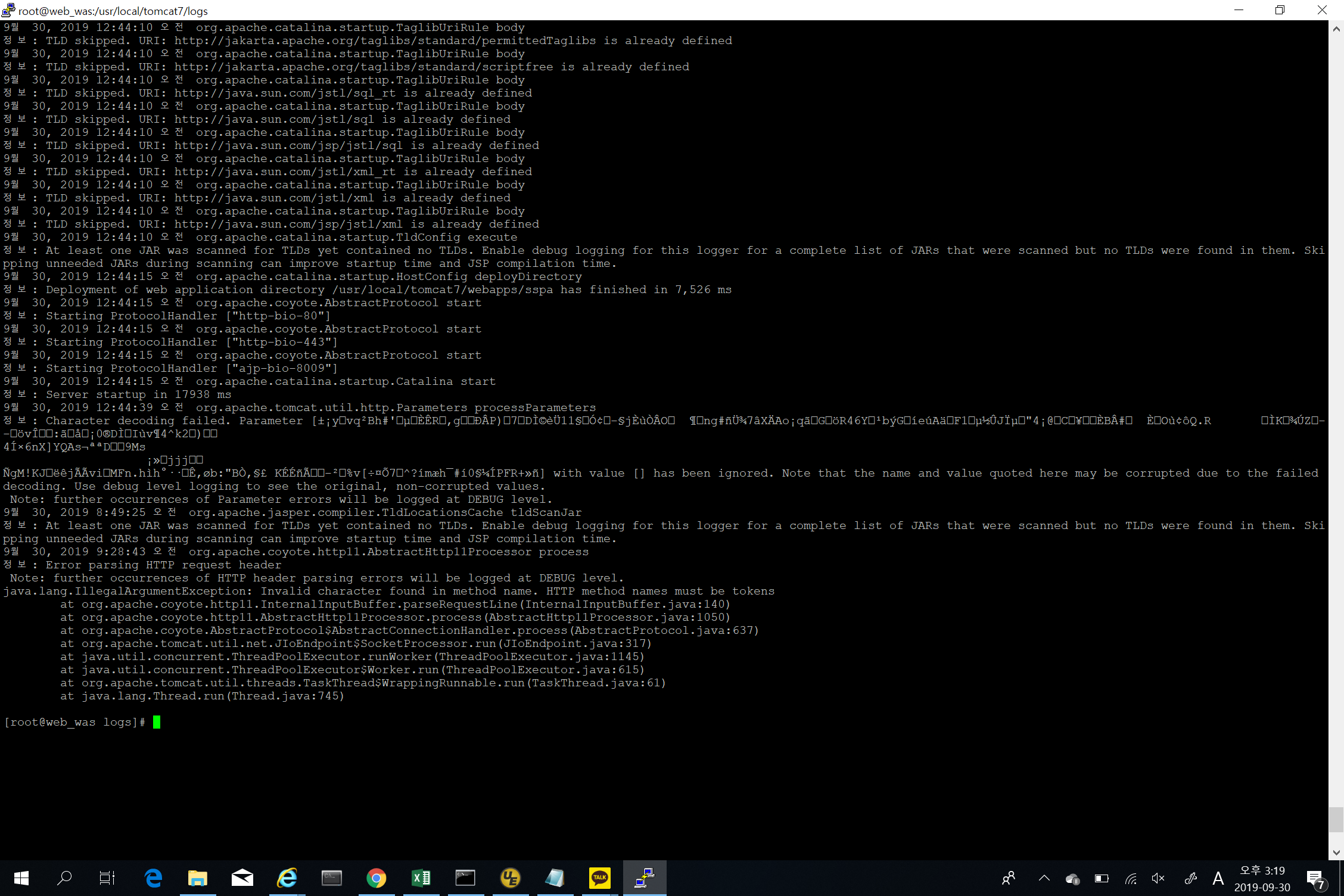Open the Windows Start menu
Screen dimensions: 1344x896
[21, 878]
